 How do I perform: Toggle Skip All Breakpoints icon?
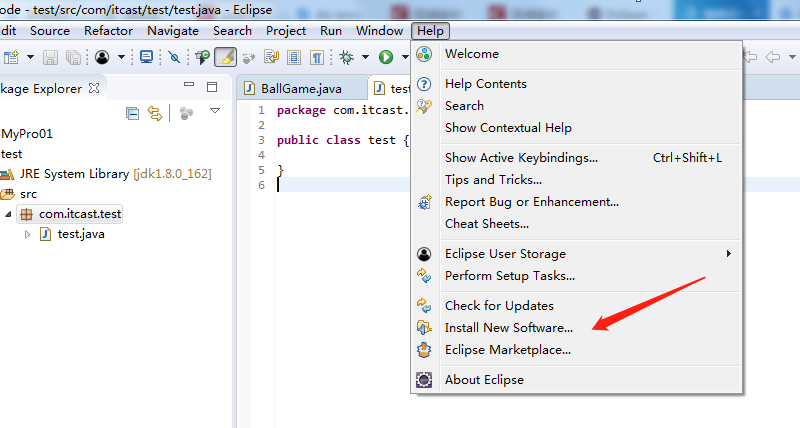point(174,57)
